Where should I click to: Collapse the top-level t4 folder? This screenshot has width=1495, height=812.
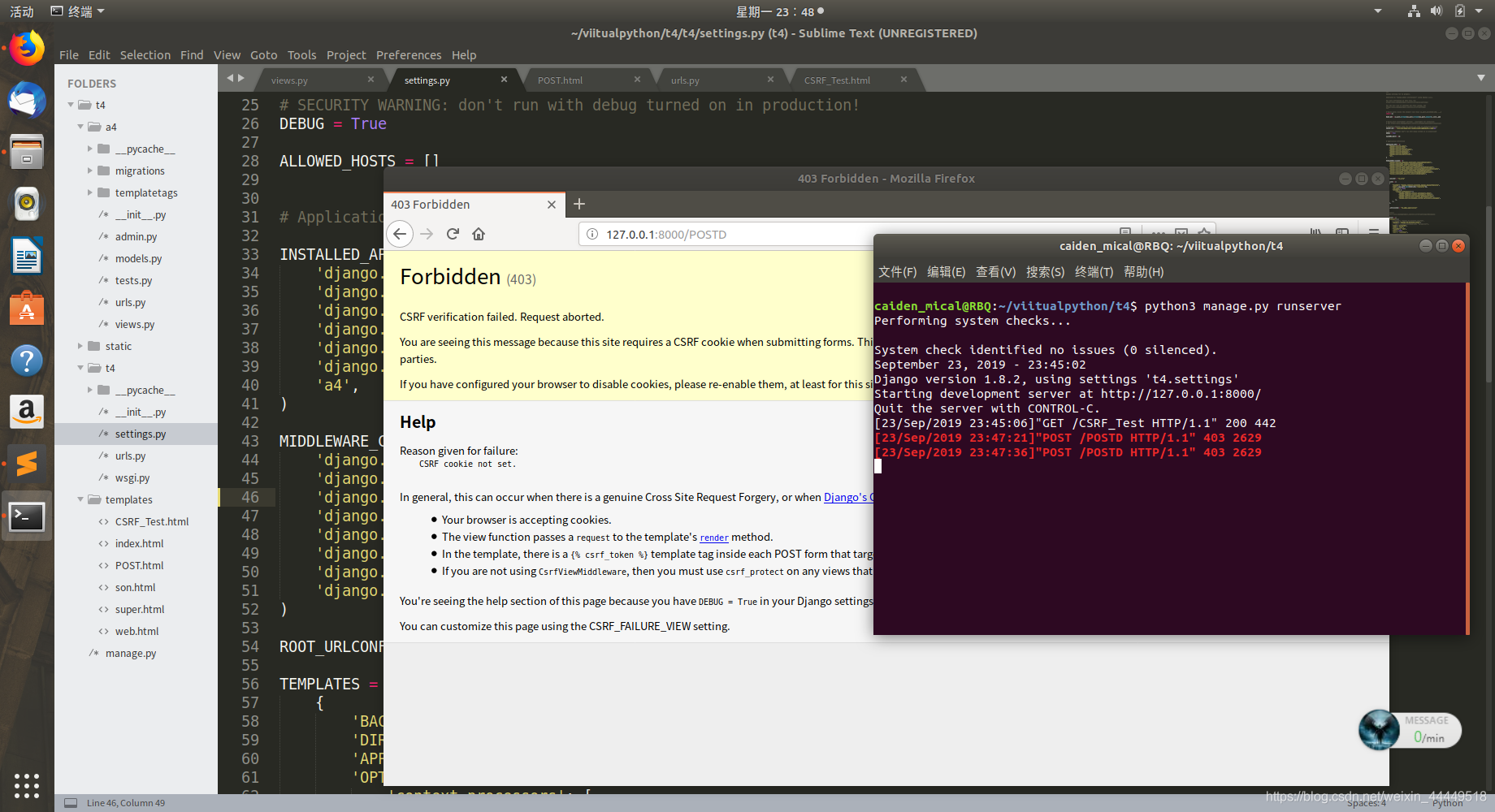[x=71, y=105]
